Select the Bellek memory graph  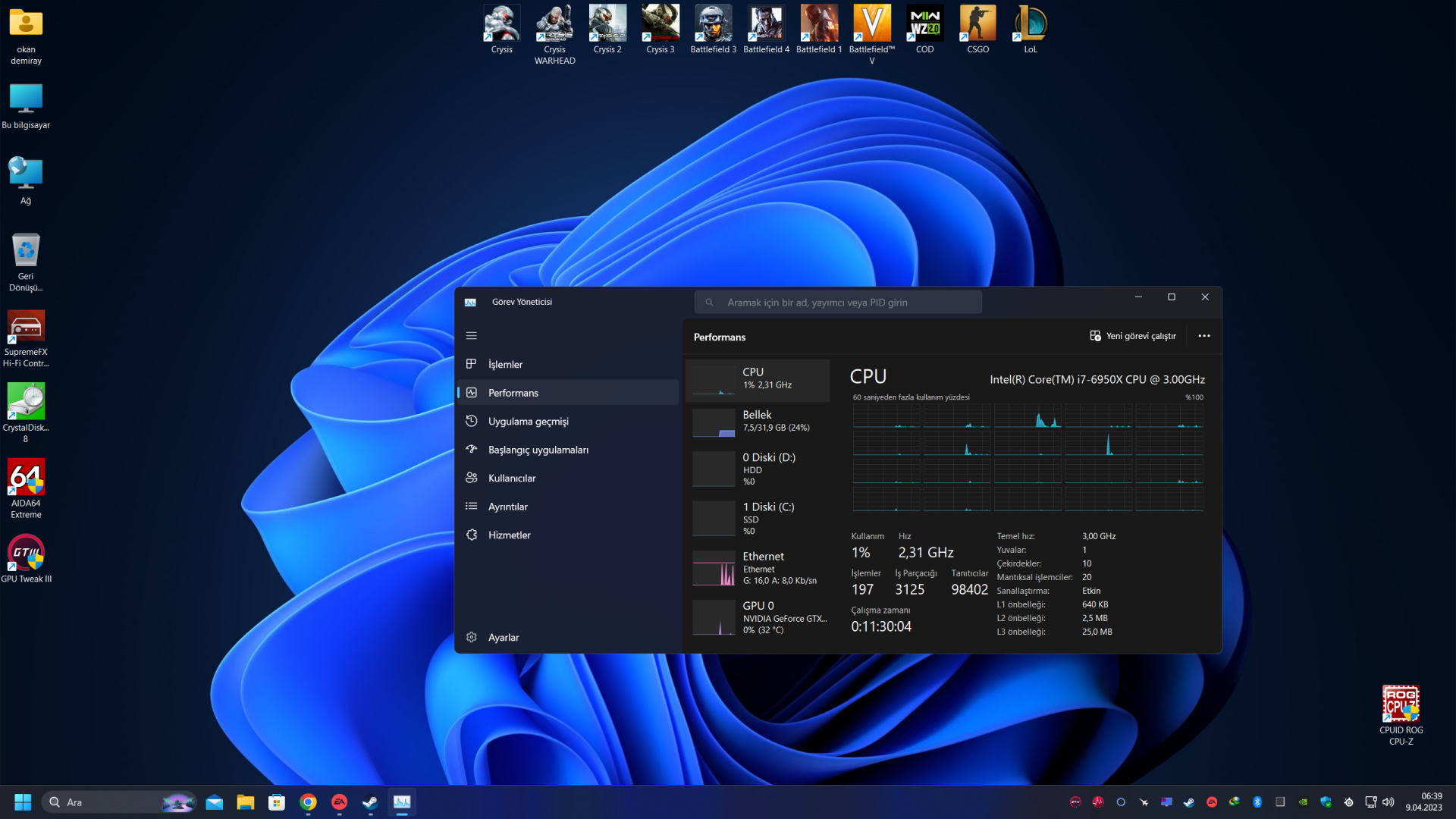coord(714,422)
